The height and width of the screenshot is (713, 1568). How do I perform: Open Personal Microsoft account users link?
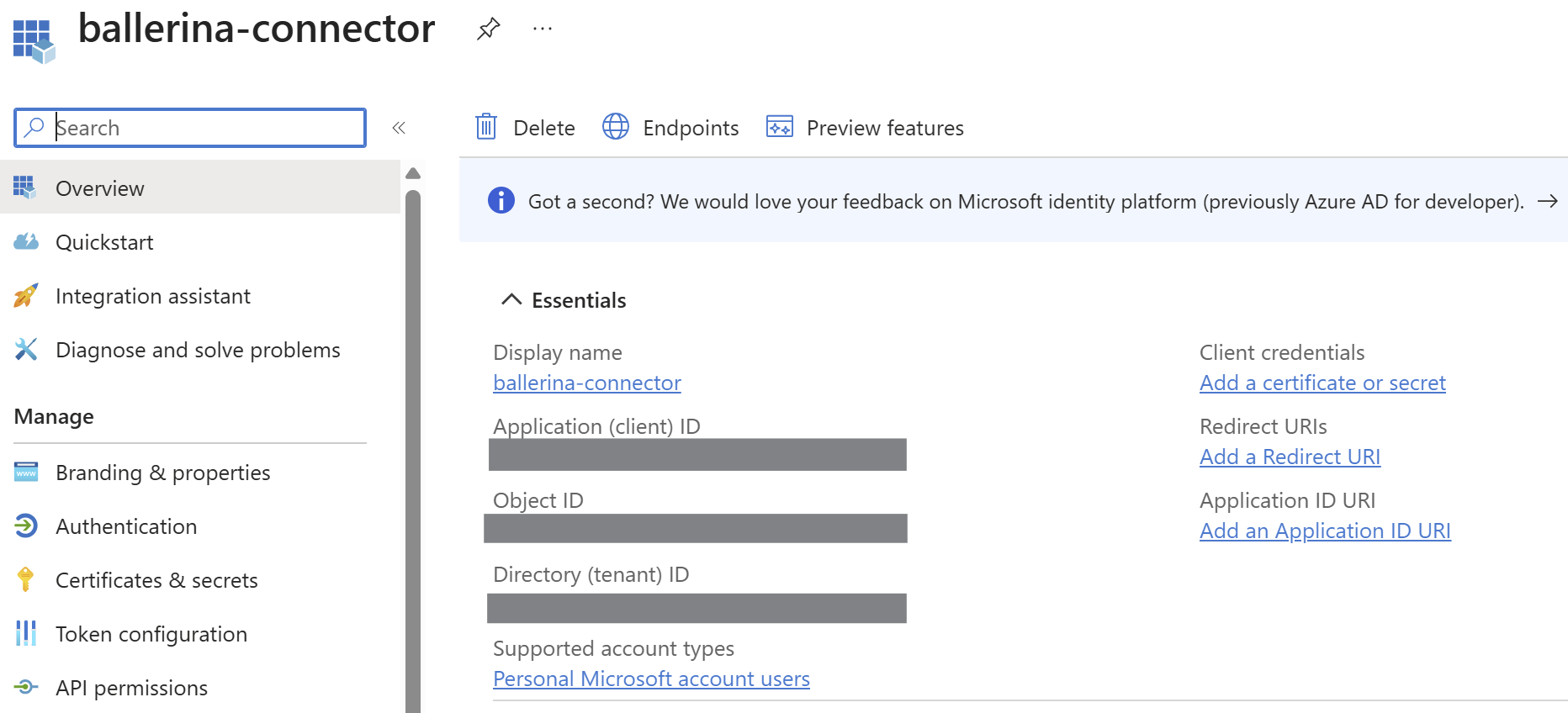tap(651, 679)
